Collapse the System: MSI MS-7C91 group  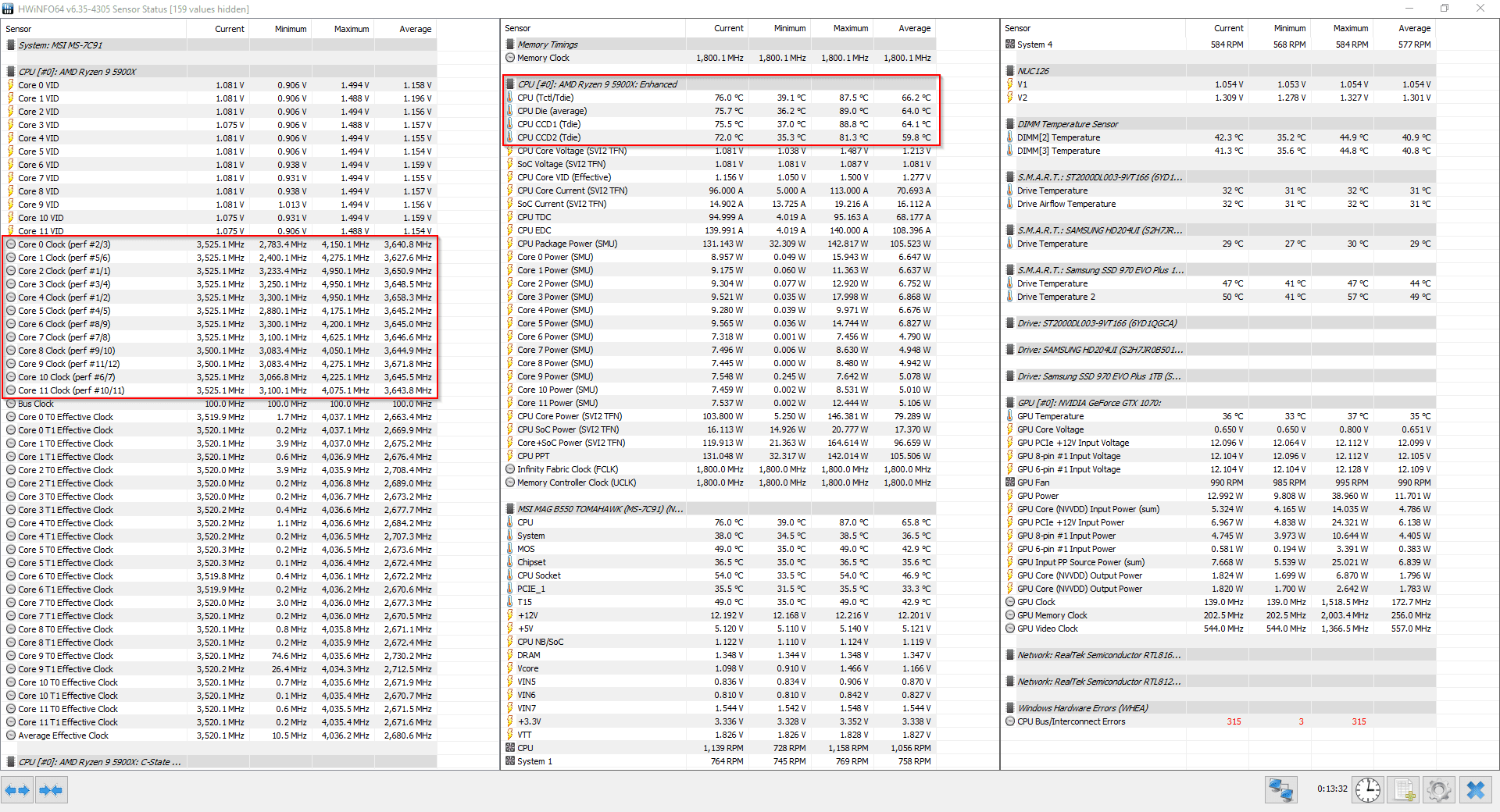click(11, 45)
